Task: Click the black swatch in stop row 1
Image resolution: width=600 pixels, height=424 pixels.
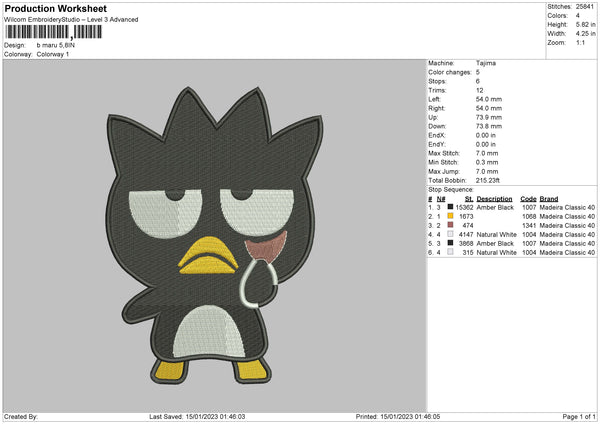Action: coord(450,207)
